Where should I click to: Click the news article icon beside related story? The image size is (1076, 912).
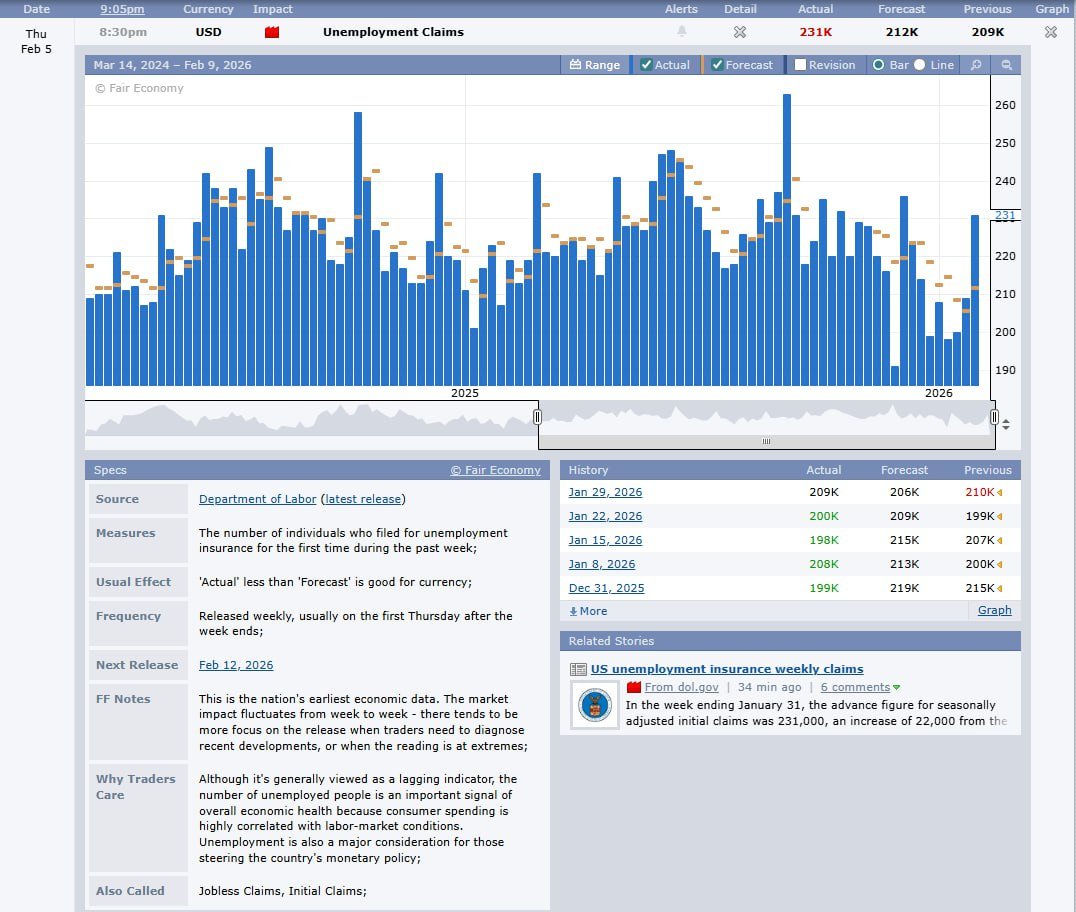(x=578, y=670)
